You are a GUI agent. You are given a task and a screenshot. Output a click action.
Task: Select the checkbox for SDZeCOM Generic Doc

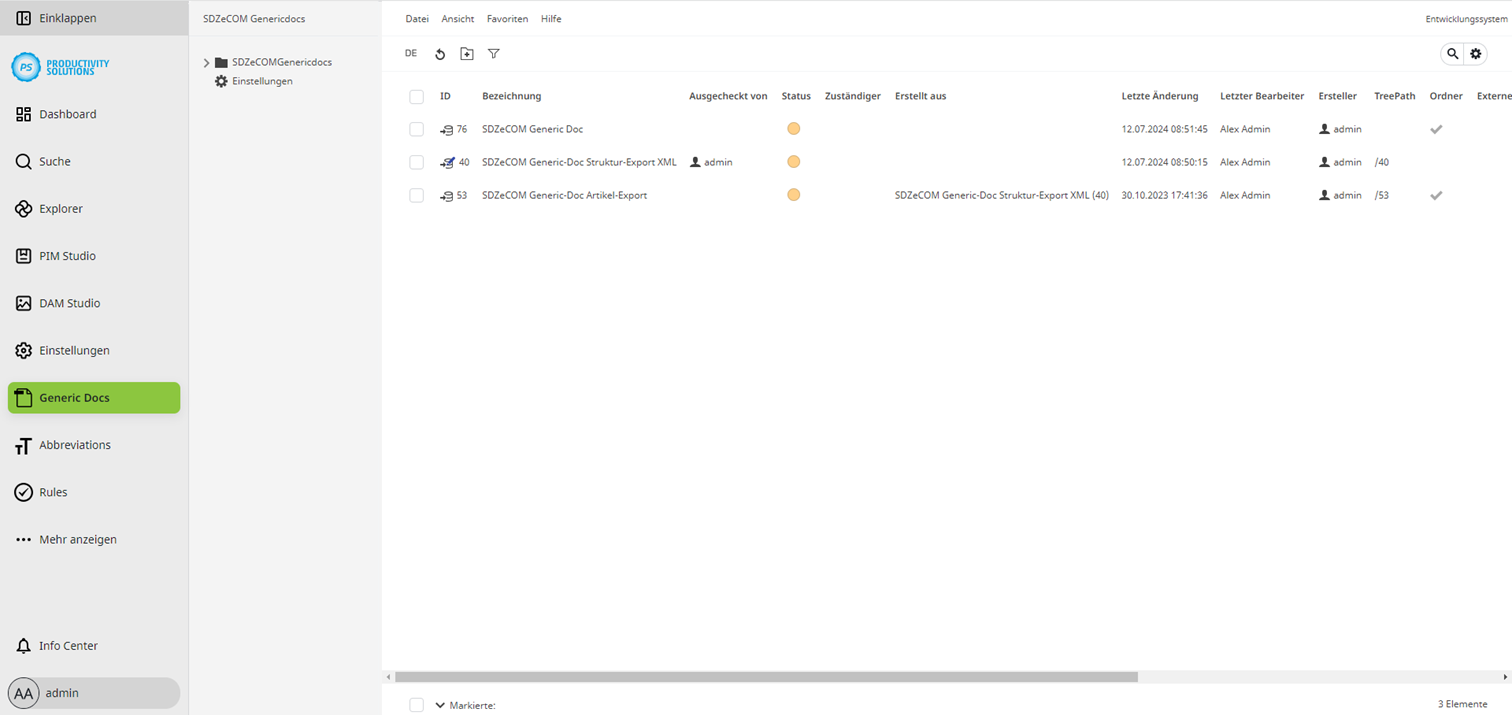coord(416,129)
